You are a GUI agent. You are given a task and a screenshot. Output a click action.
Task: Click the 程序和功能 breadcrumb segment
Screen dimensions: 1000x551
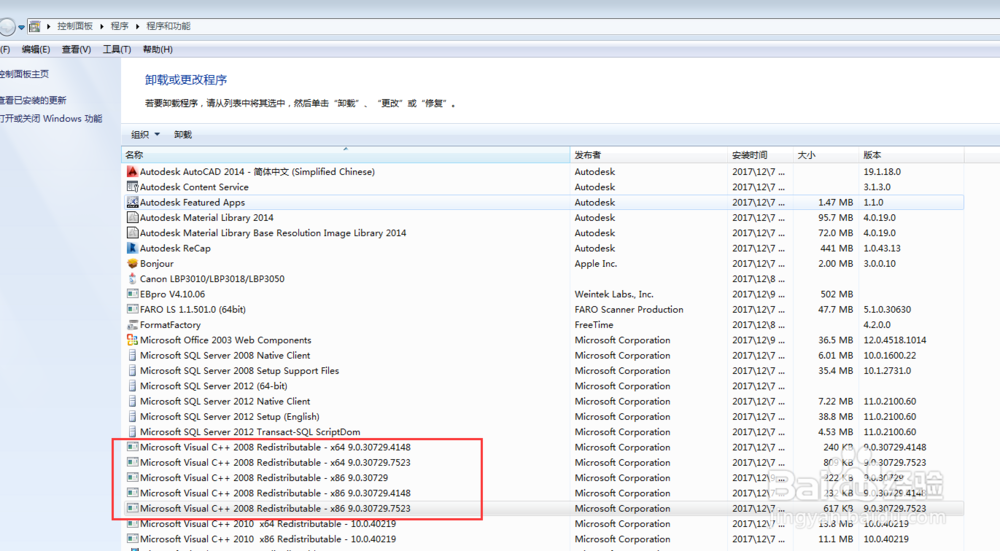[x=168, y=26]
